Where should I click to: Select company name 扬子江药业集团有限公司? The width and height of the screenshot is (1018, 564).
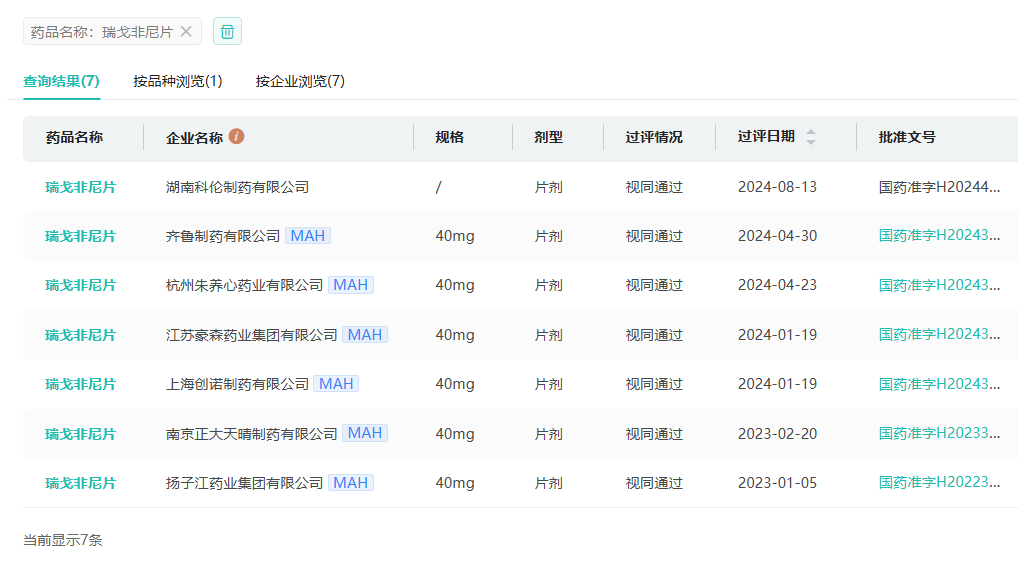click(244, 483)
